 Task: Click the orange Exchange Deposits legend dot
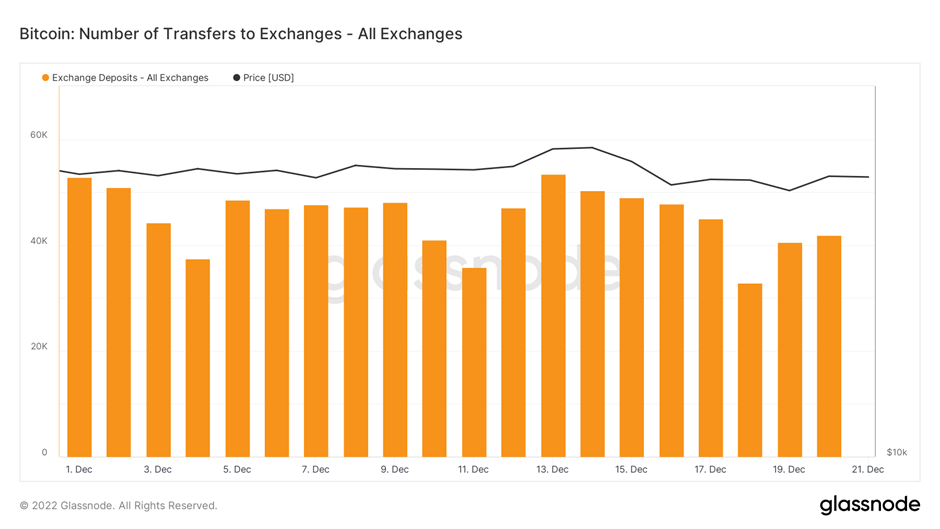46,78
